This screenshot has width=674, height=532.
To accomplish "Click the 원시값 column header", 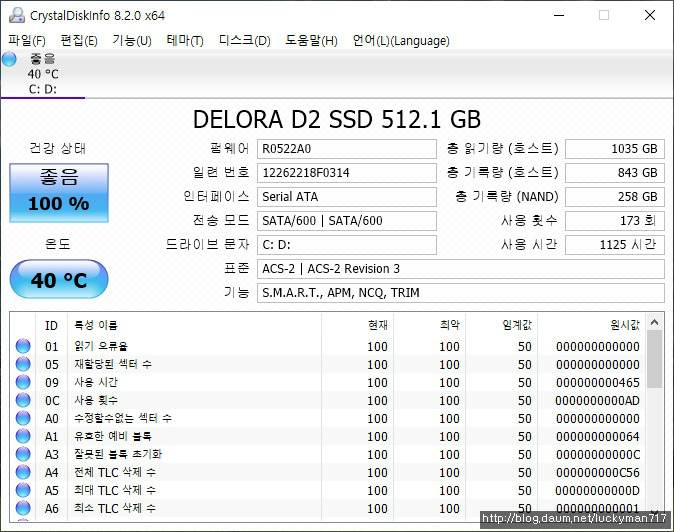I will point(591,325).
